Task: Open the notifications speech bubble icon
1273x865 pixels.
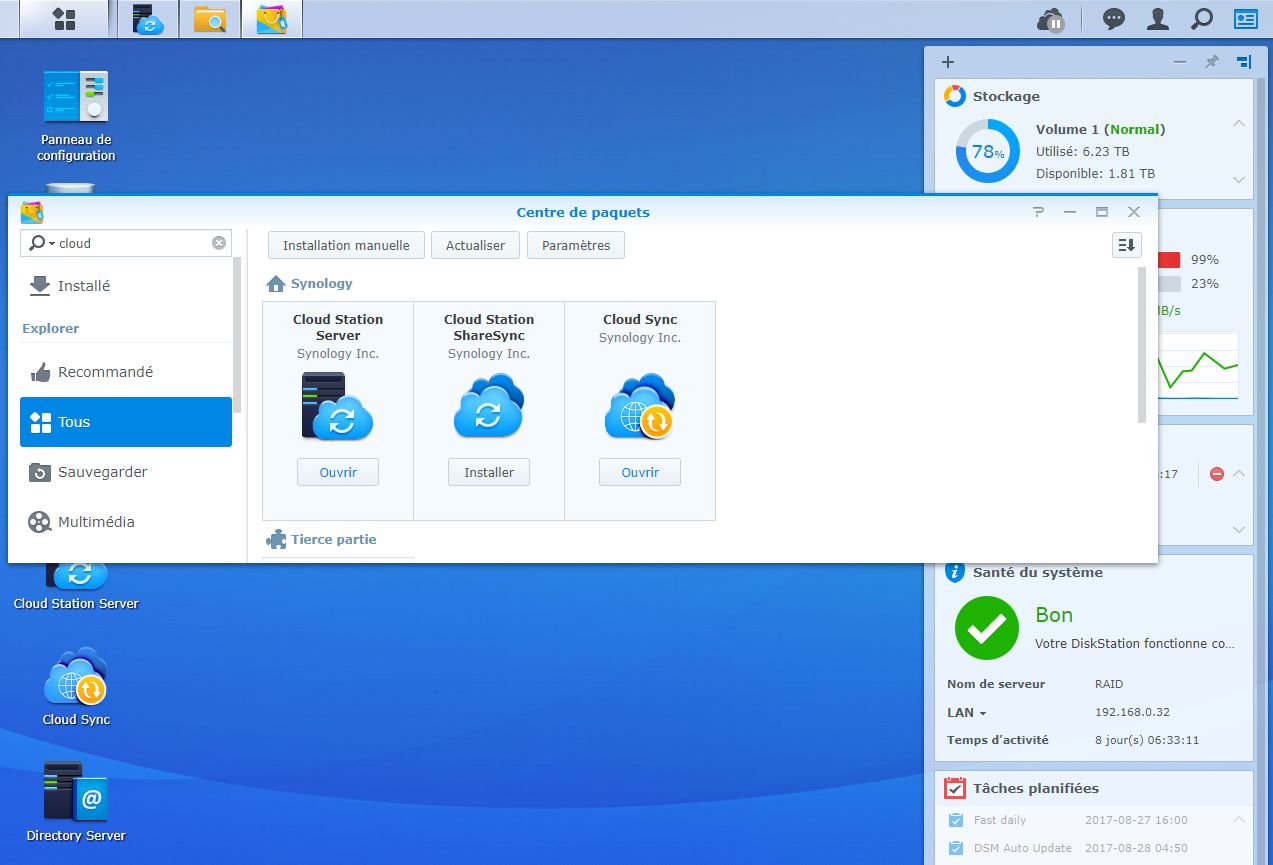Action: coord(1114,19)
